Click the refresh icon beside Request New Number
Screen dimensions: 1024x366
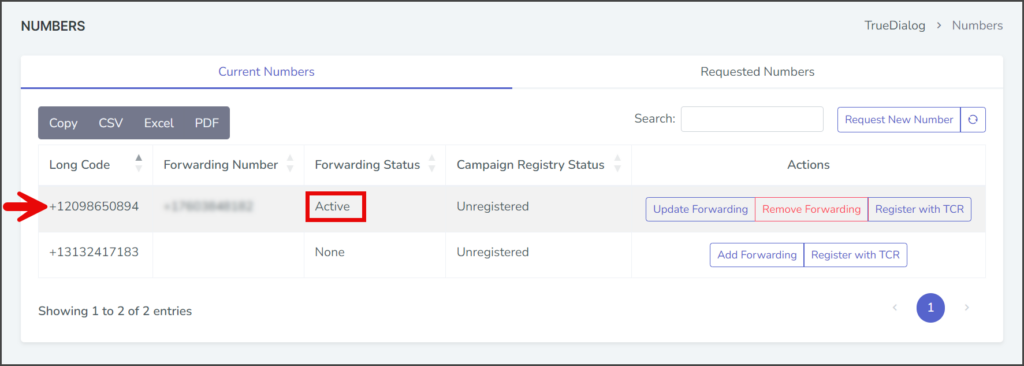(x=973, y=120)
